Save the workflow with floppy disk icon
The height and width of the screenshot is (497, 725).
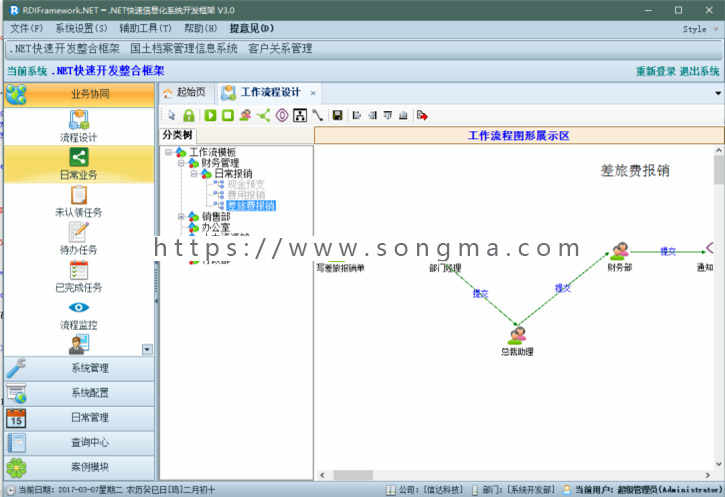click(338, 115)
